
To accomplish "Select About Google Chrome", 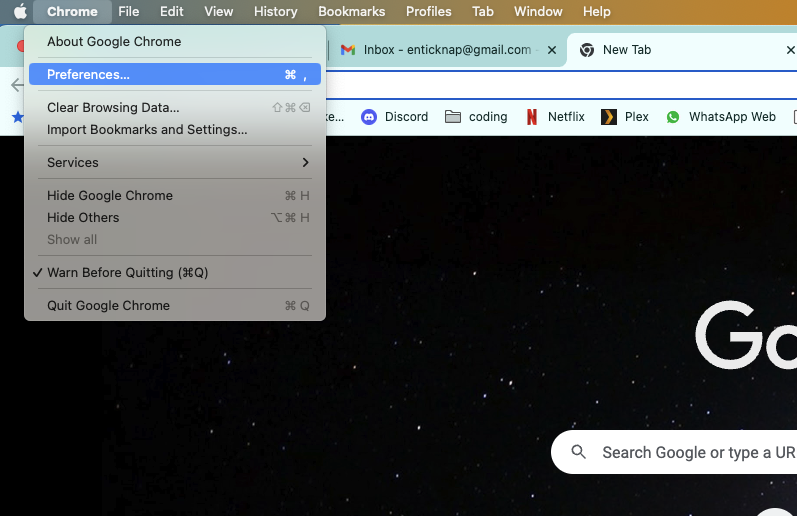I will [175, 42].
